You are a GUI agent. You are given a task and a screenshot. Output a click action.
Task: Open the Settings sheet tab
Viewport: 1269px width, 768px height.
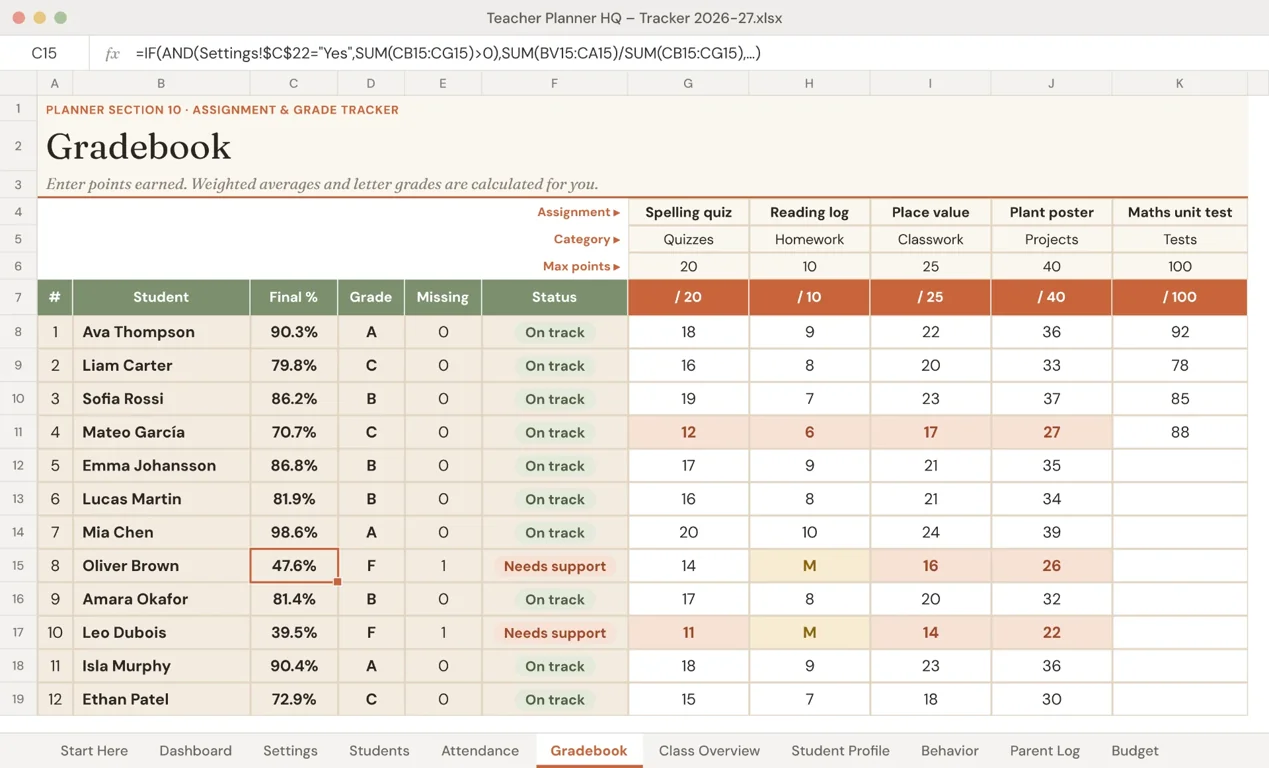290,751
